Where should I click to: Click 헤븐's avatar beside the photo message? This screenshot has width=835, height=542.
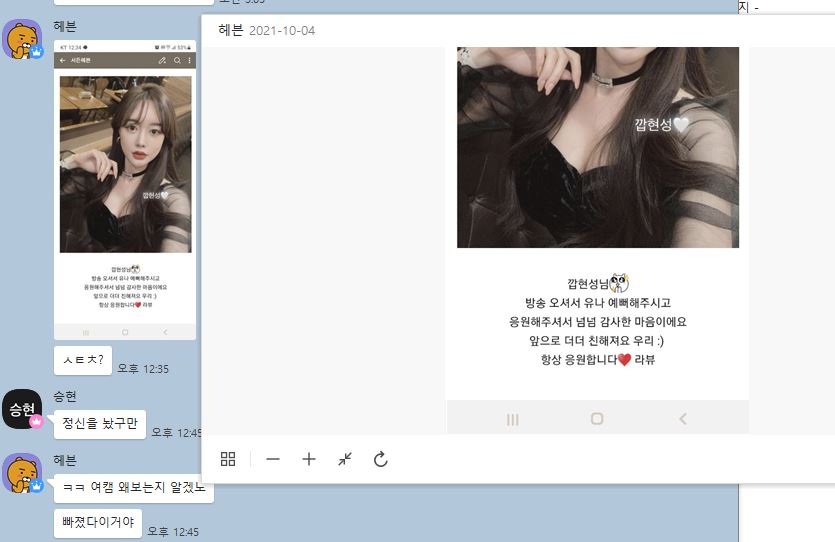point(22,39)
